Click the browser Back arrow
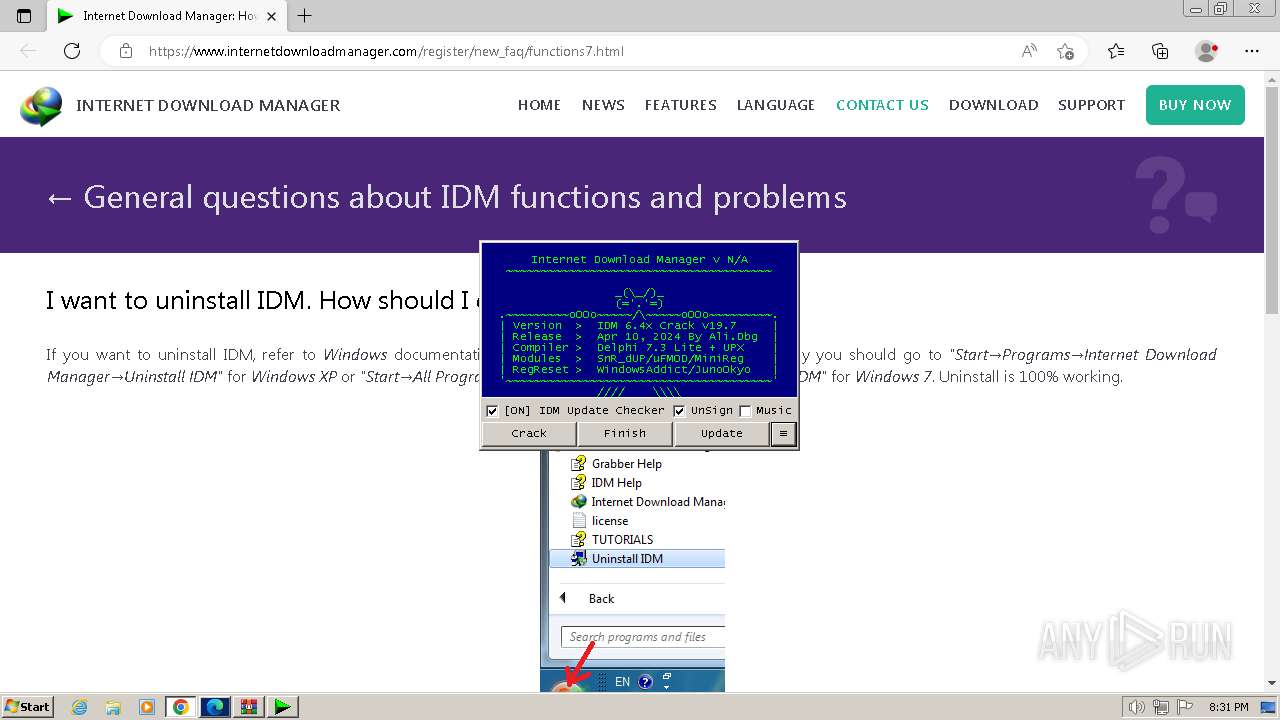 click(28, 51)
